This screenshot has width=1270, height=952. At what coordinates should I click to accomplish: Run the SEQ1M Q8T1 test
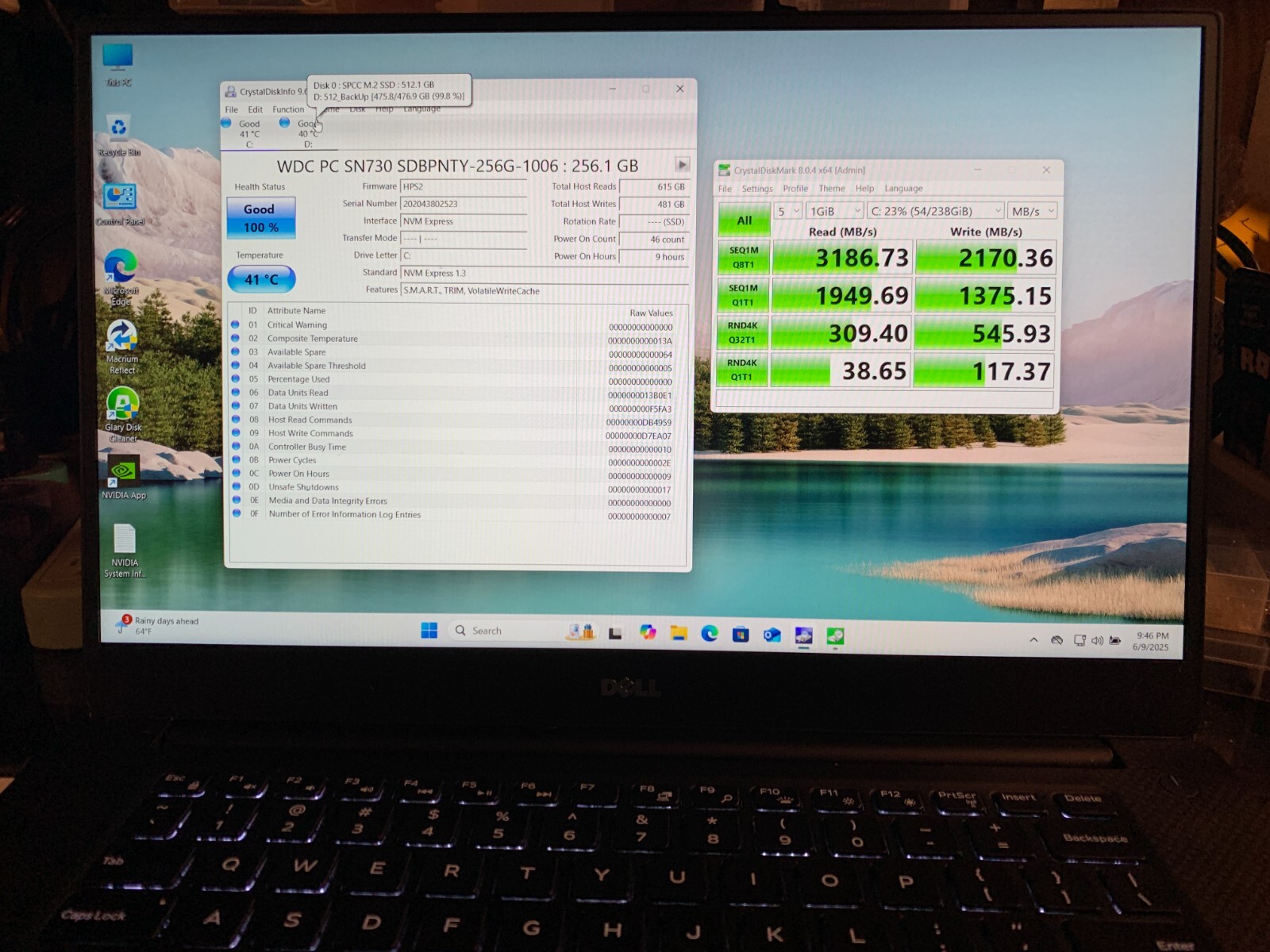[744, 258]
